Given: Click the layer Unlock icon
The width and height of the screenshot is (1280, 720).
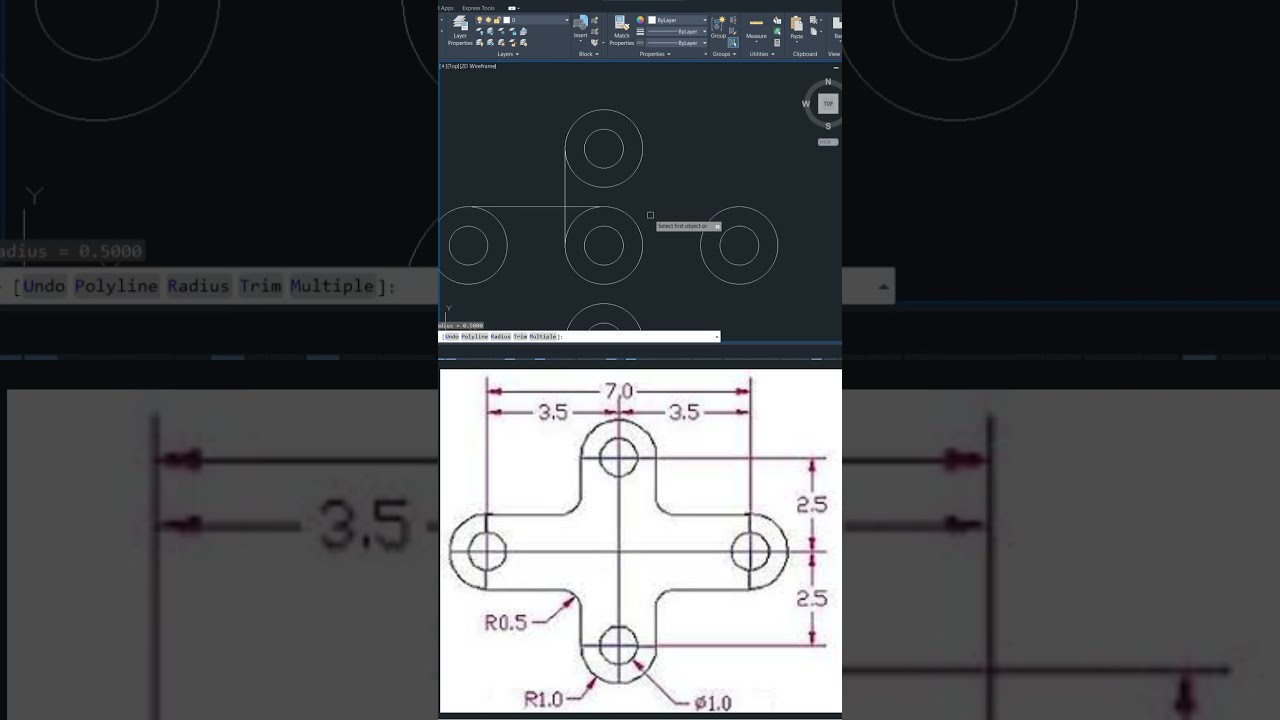Looking at the screenshot, I should point(512,43).
